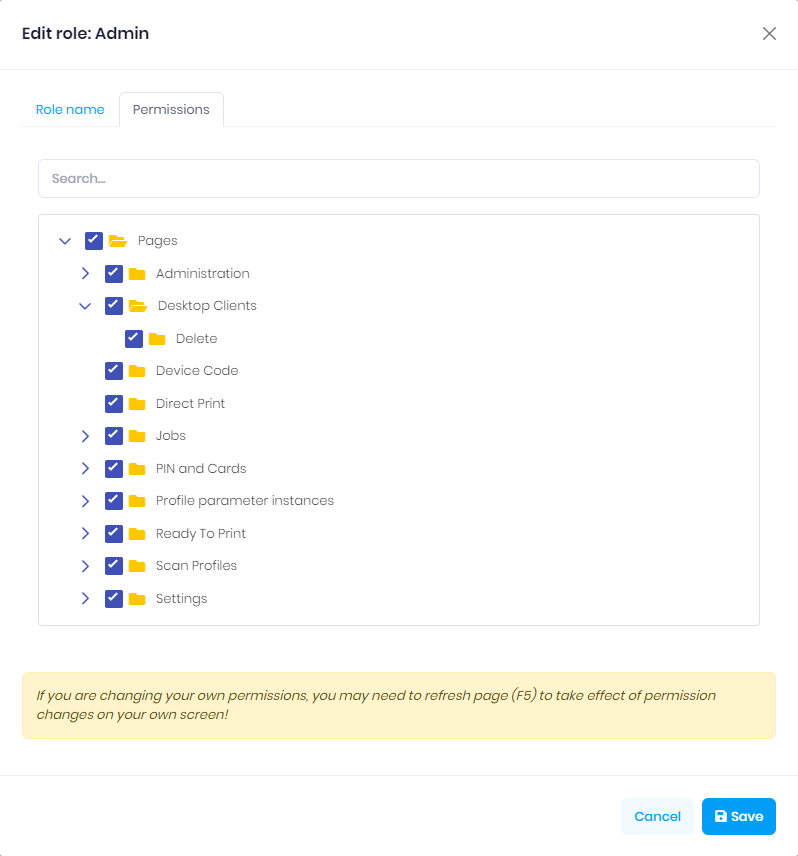Click the Delete folder icon
The width and height of the screenshot is (798, 856).
157,339
